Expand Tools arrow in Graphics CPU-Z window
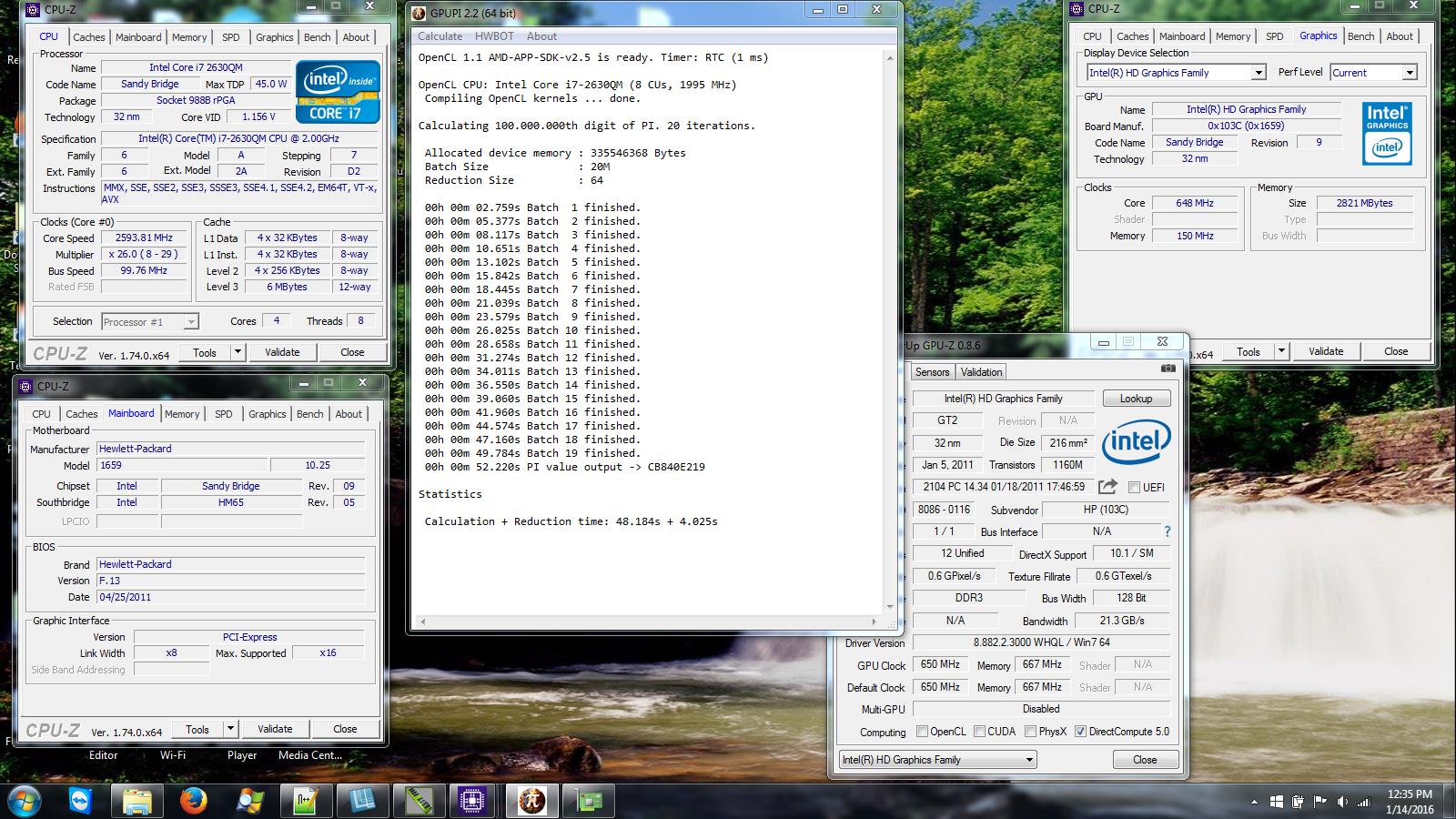Screen dimensions: 1456x819 (1281, 351)
